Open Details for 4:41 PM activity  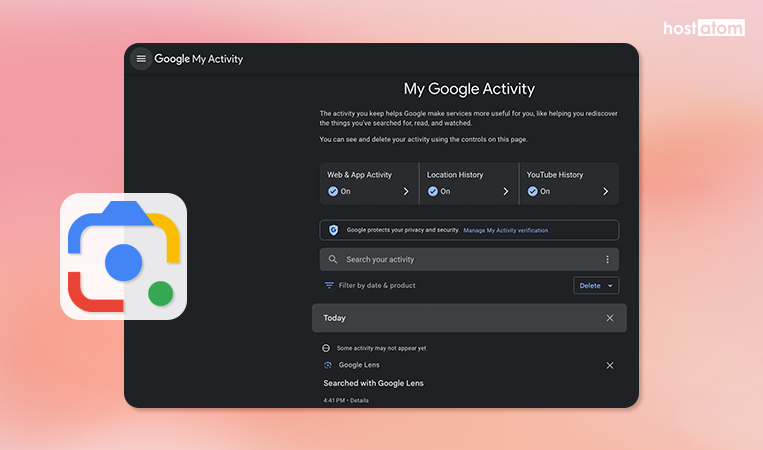359,400
